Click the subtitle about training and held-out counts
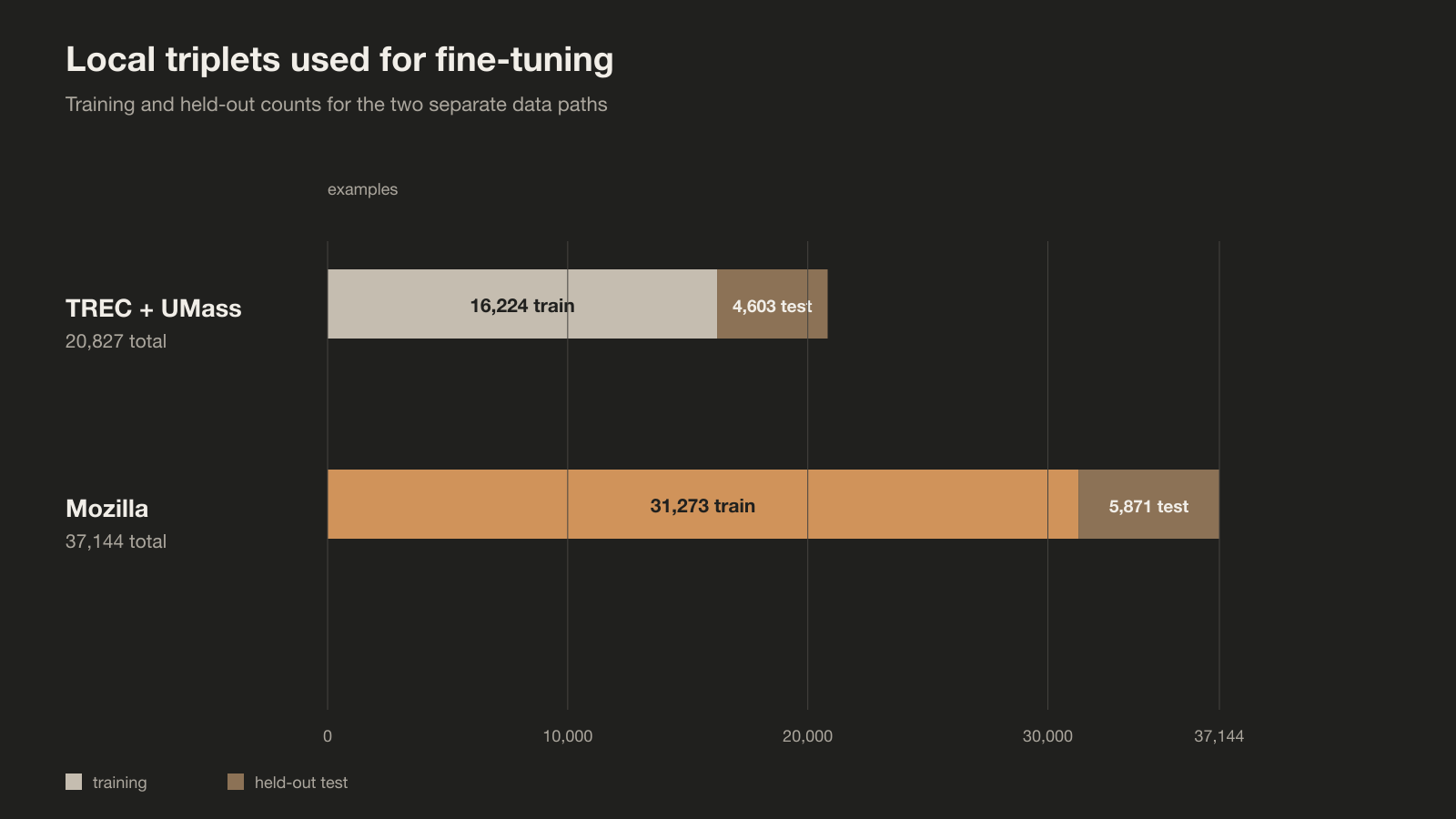The image size is (1456, 819). [337, 105]
